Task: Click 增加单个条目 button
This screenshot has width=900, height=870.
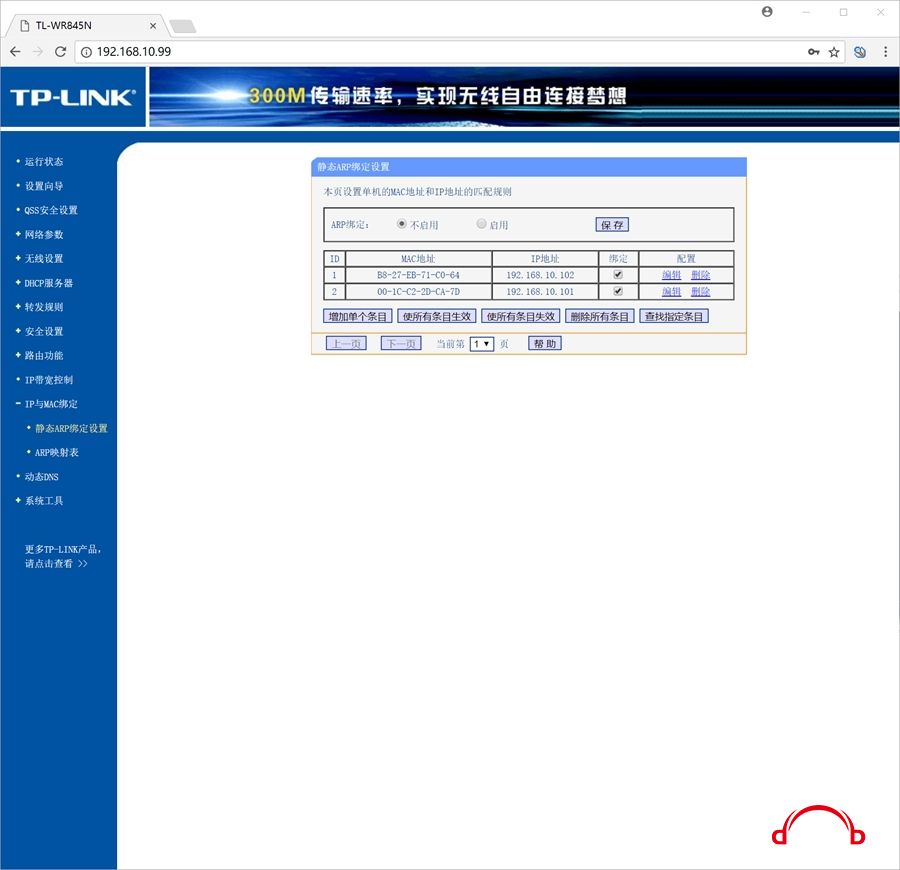Action: tap(358, 316)
